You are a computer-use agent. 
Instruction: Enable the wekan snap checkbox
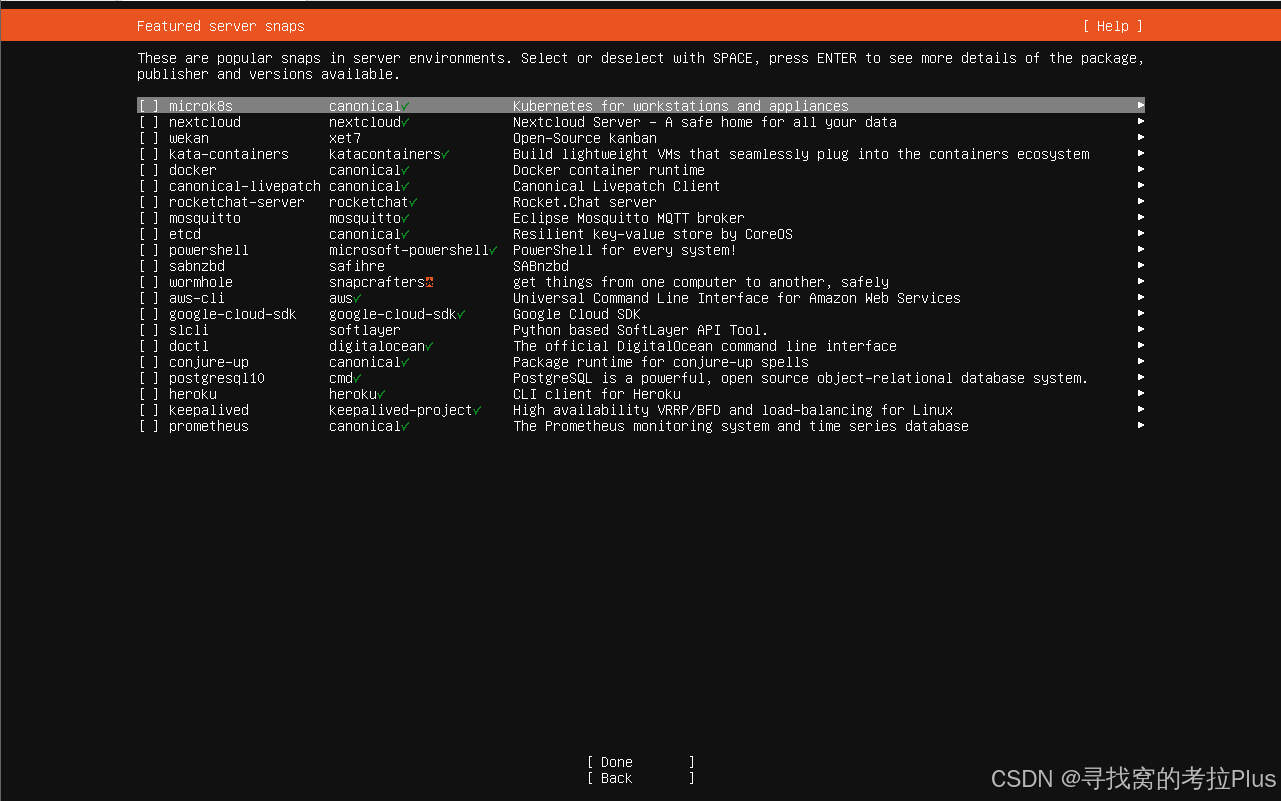pos(149,138)
